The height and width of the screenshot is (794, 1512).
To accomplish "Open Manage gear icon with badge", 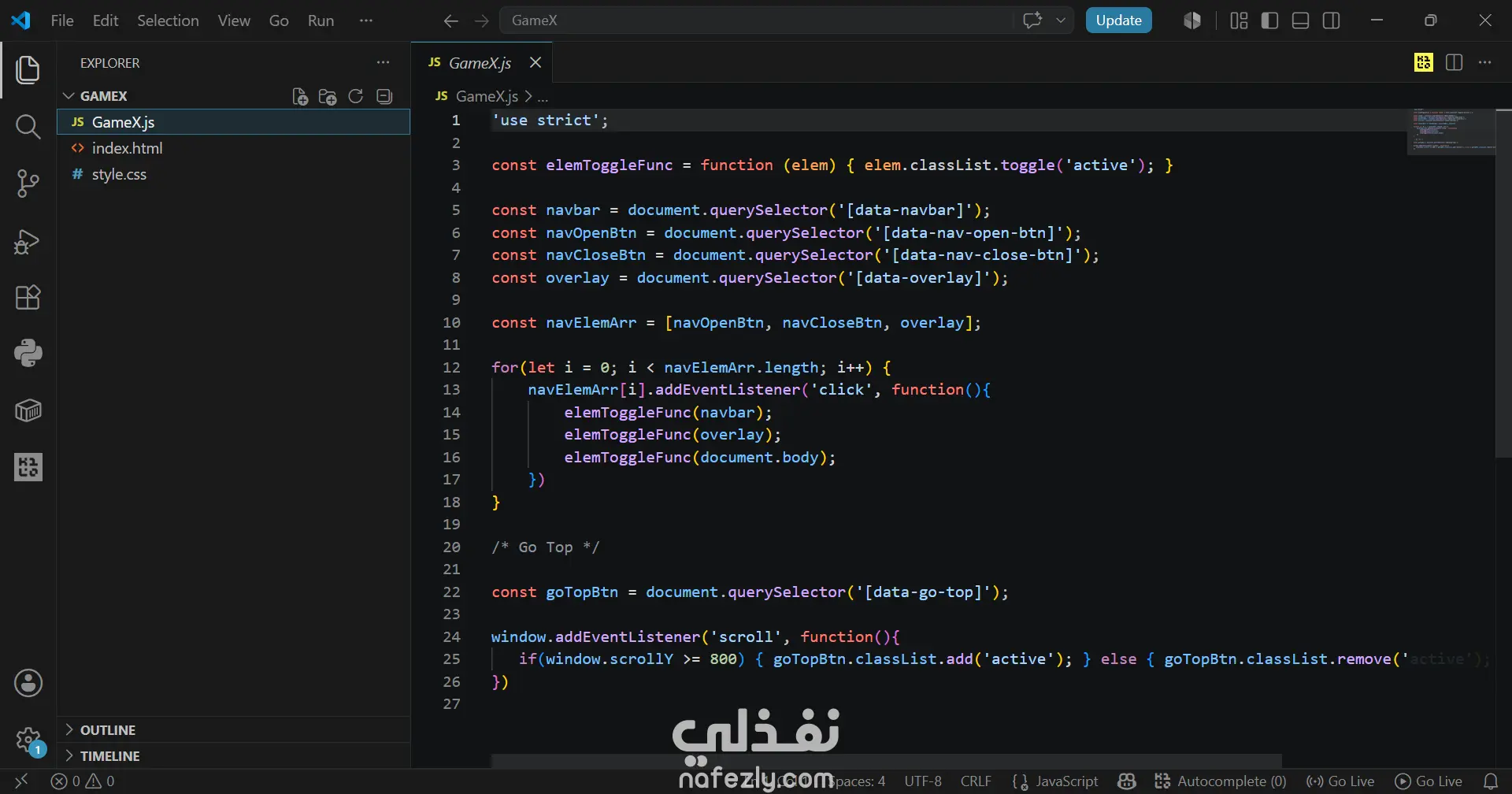I will 28,740.
